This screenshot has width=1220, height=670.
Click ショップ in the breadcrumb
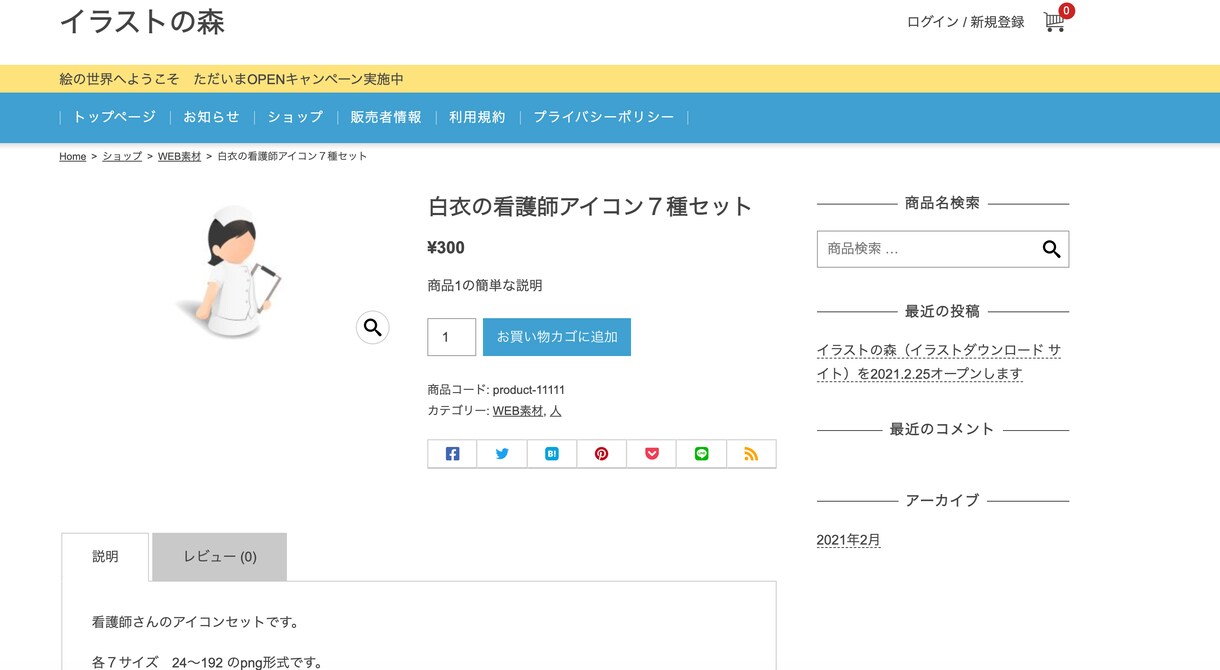(122, 157)
